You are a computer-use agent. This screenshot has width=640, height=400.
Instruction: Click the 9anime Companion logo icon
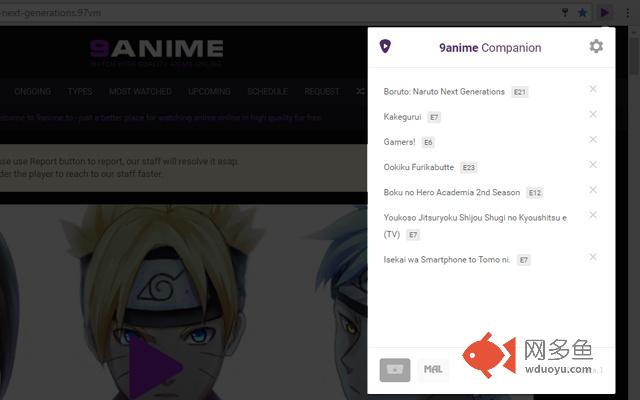coord(385,46)
